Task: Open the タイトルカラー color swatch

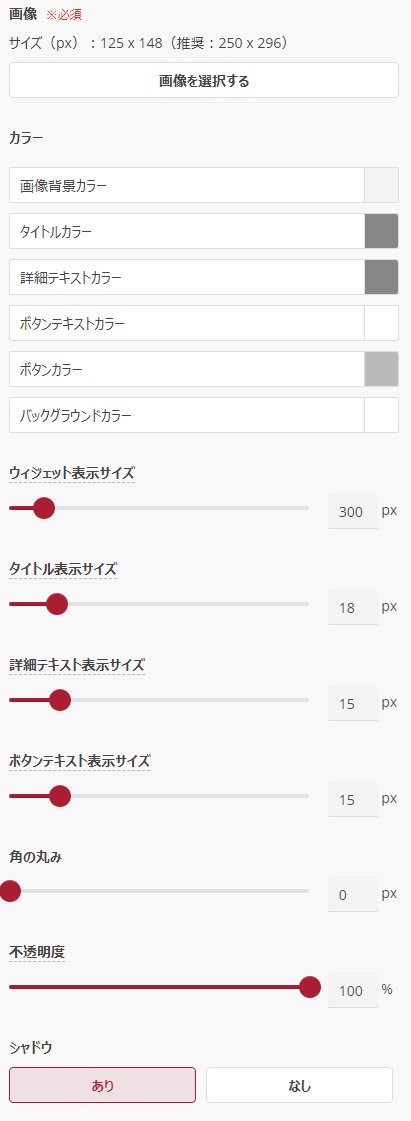Action: click(382, 231)
